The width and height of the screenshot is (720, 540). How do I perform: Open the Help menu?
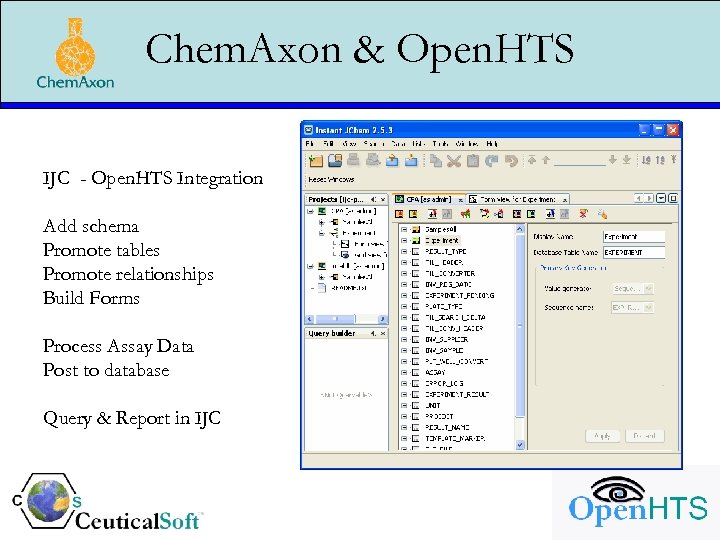click(x=492, y=144)
